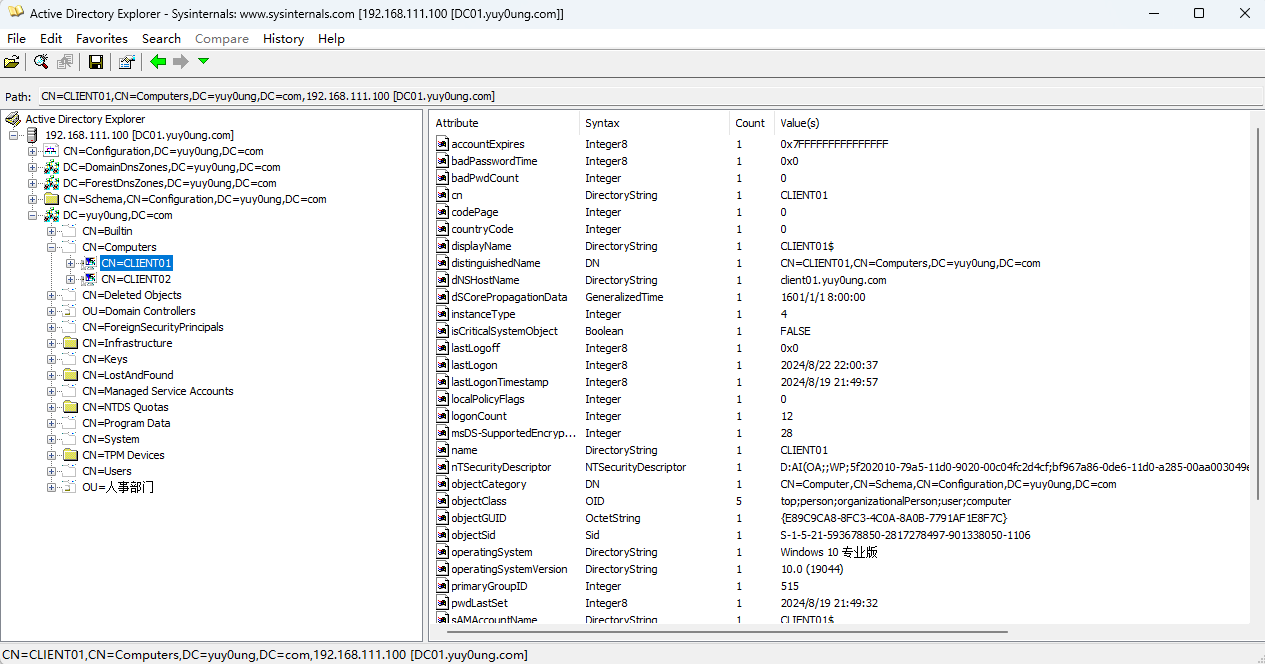Expand the CN=Users container

point(51,471)
